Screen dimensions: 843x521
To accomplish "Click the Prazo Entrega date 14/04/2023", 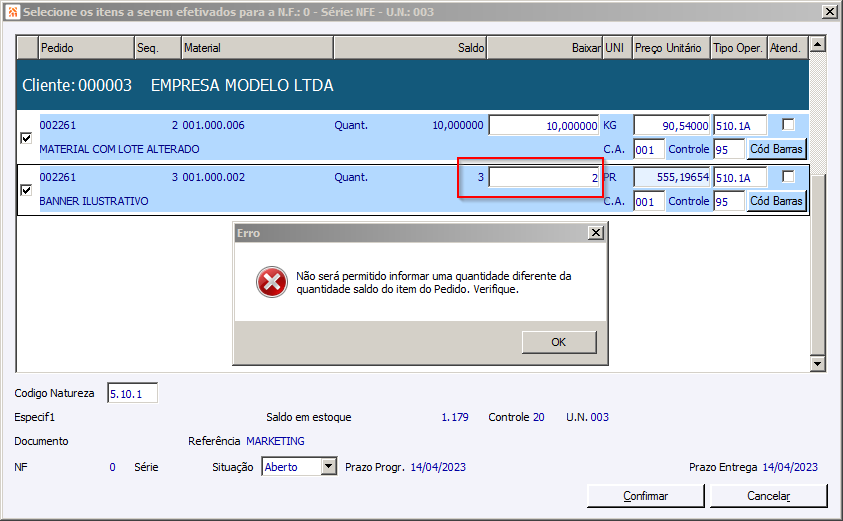I will 790,467.
